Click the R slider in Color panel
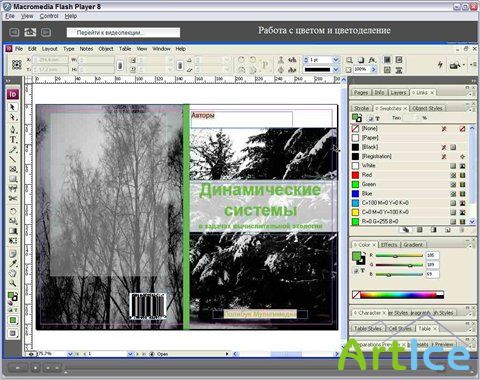Image resolution: width=480 pixels, height=380 pixels. click(x=399, y=256)
